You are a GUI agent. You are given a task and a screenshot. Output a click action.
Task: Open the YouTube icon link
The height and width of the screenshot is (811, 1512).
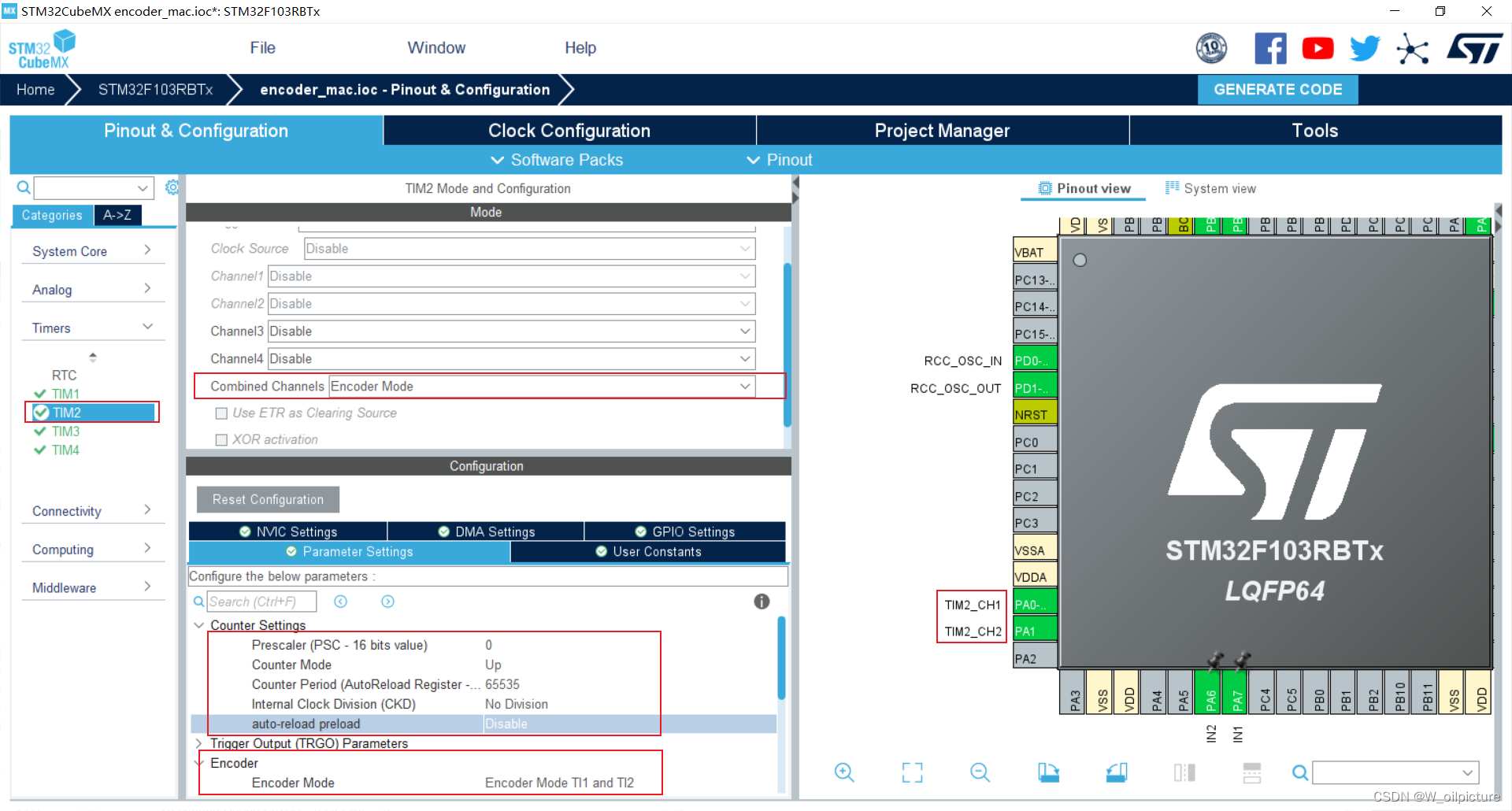point(1317,49)
